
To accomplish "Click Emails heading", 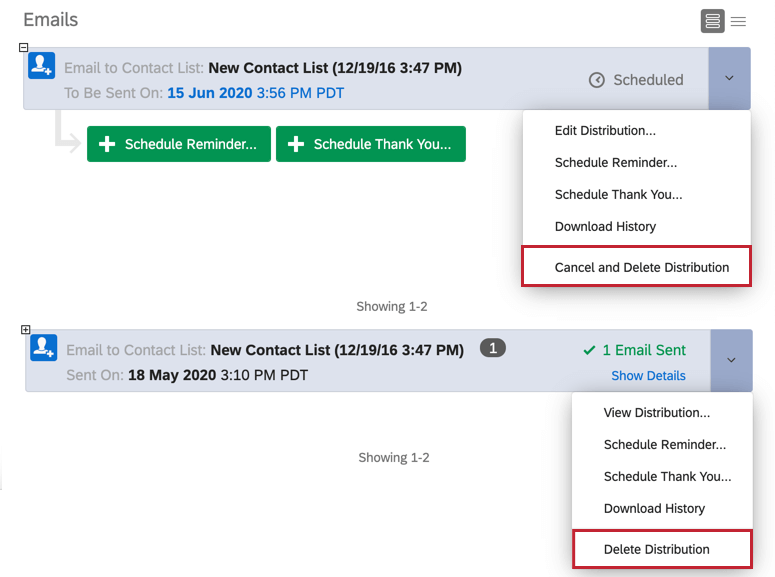I will pos(50,20).
